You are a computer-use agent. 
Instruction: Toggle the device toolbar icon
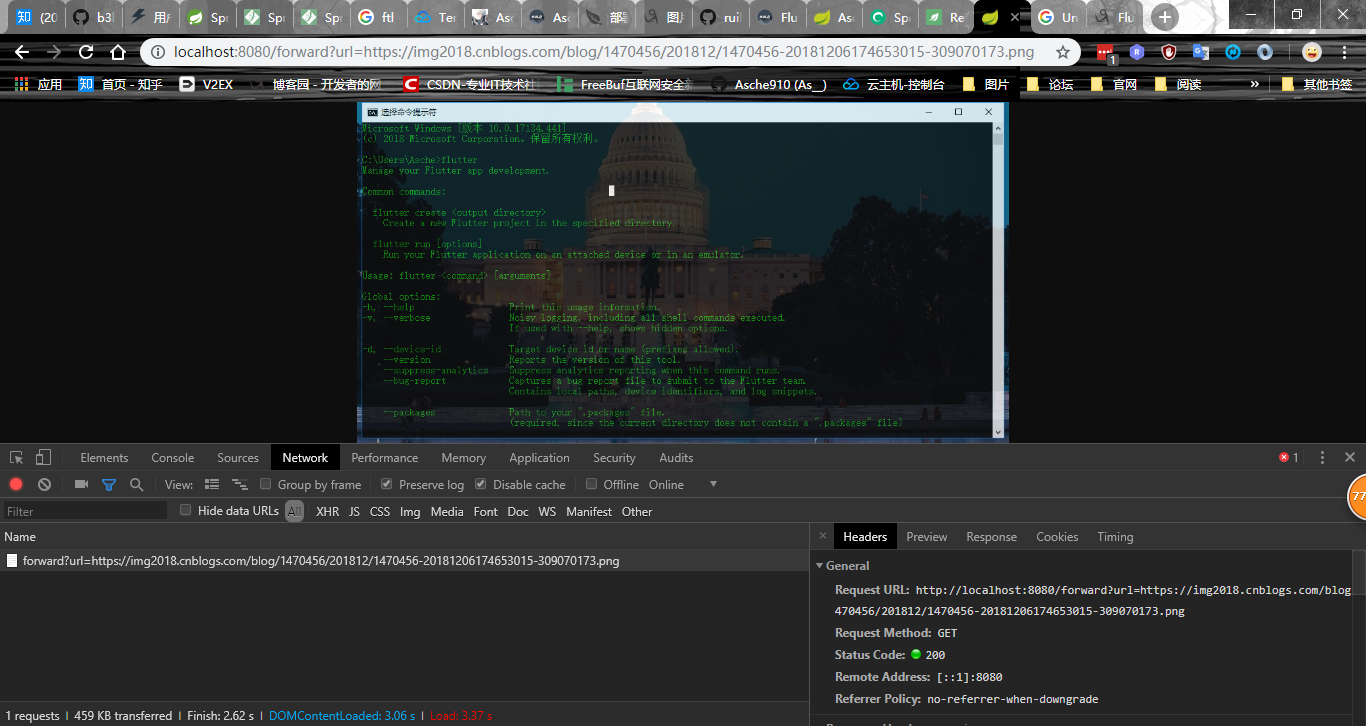(43, 457)
